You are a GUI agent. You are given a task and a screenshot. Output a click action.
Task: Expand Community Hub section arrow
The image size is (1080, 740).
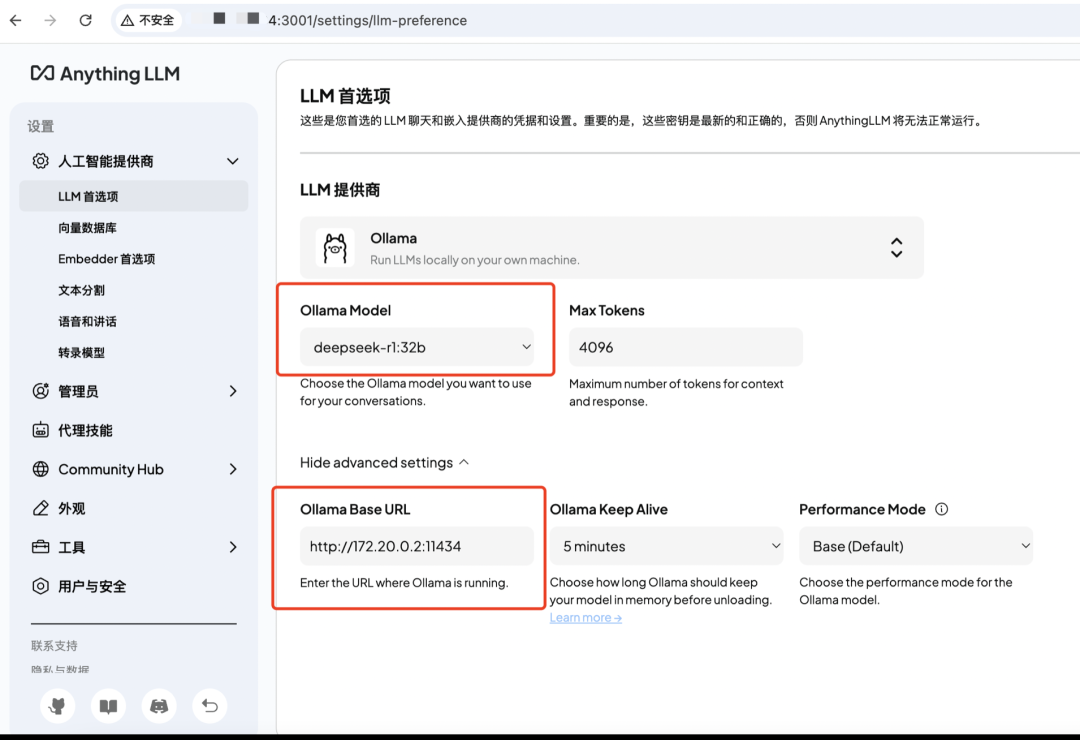coord(233,469)
